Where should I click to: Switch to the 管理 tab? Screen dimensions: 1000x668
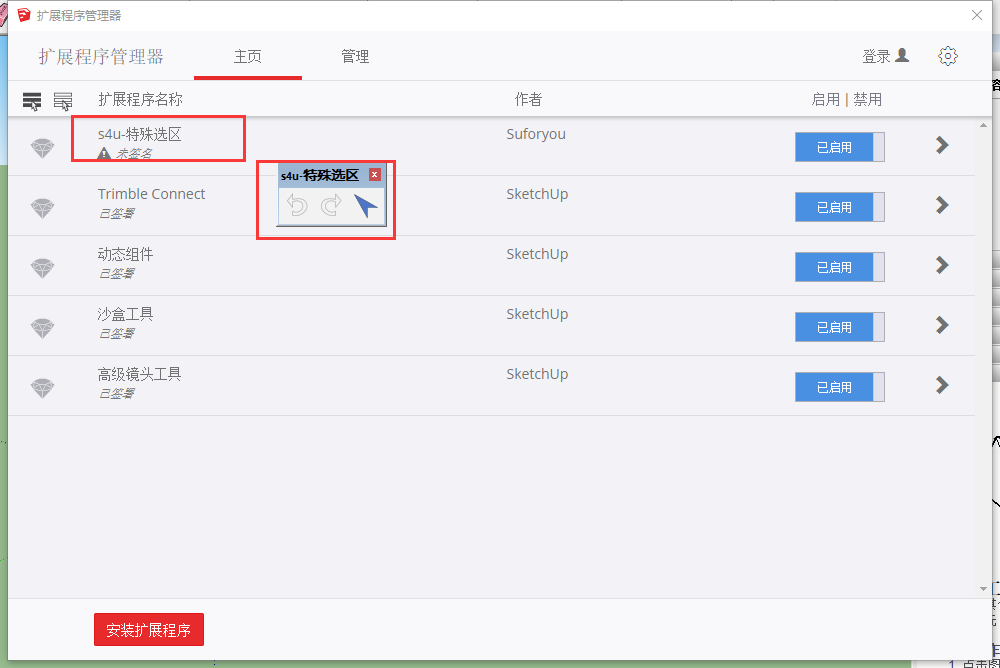coord(355,57)
